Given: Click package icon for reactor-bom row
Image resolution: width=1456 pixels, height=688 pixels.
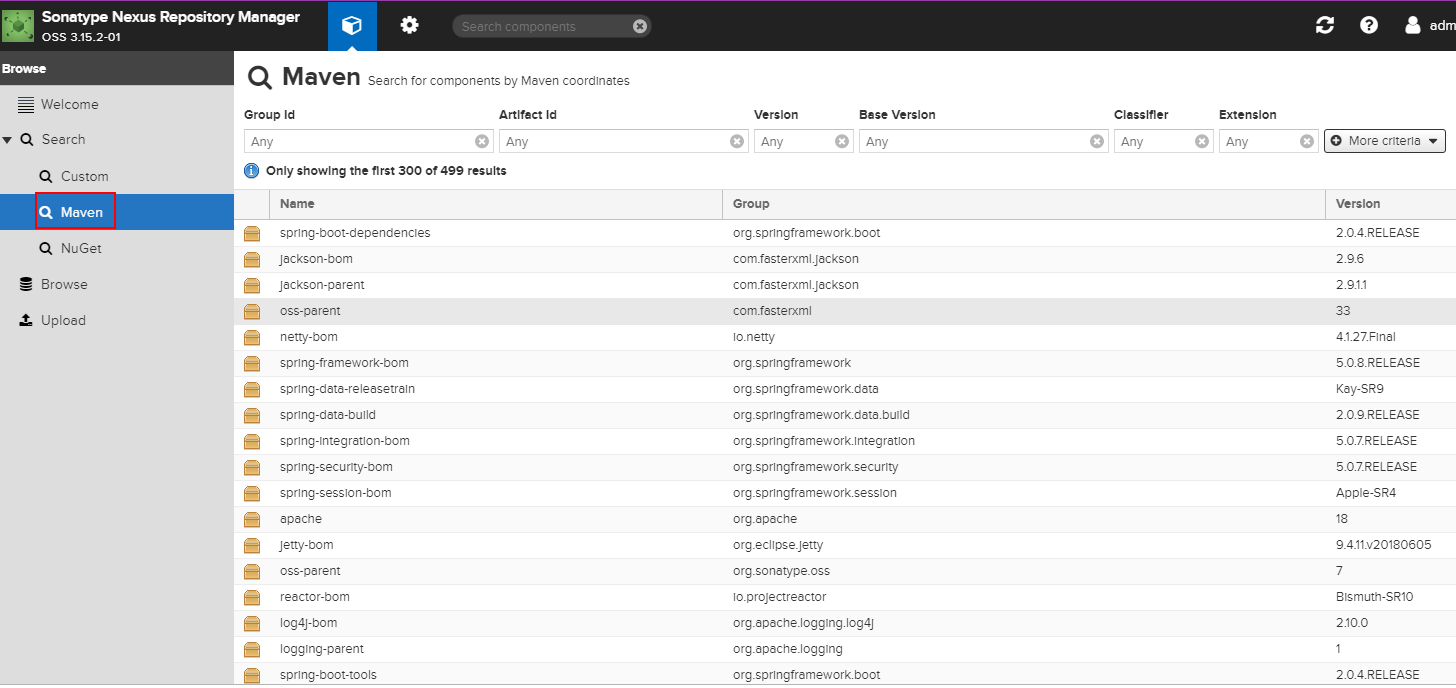Looking at the screenshot, I should [252, 597].
